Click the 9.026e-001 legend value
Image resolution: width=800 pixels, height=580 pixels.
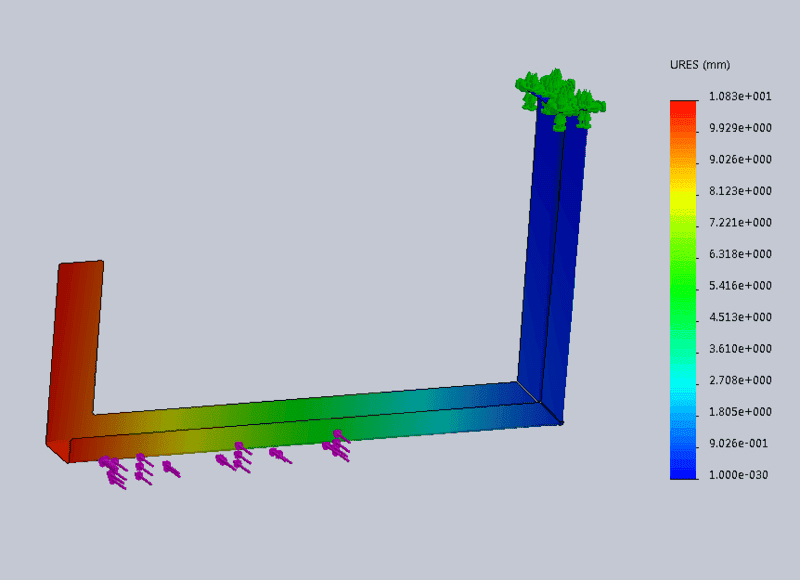(738, 444)
